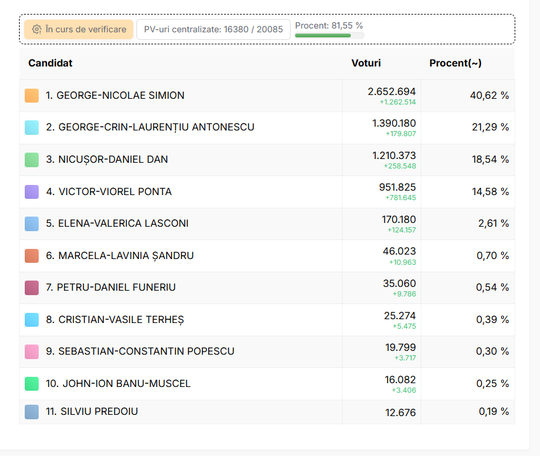Click the magenta swatch beside Petru-Daniel Funeriu

(32, 288)
